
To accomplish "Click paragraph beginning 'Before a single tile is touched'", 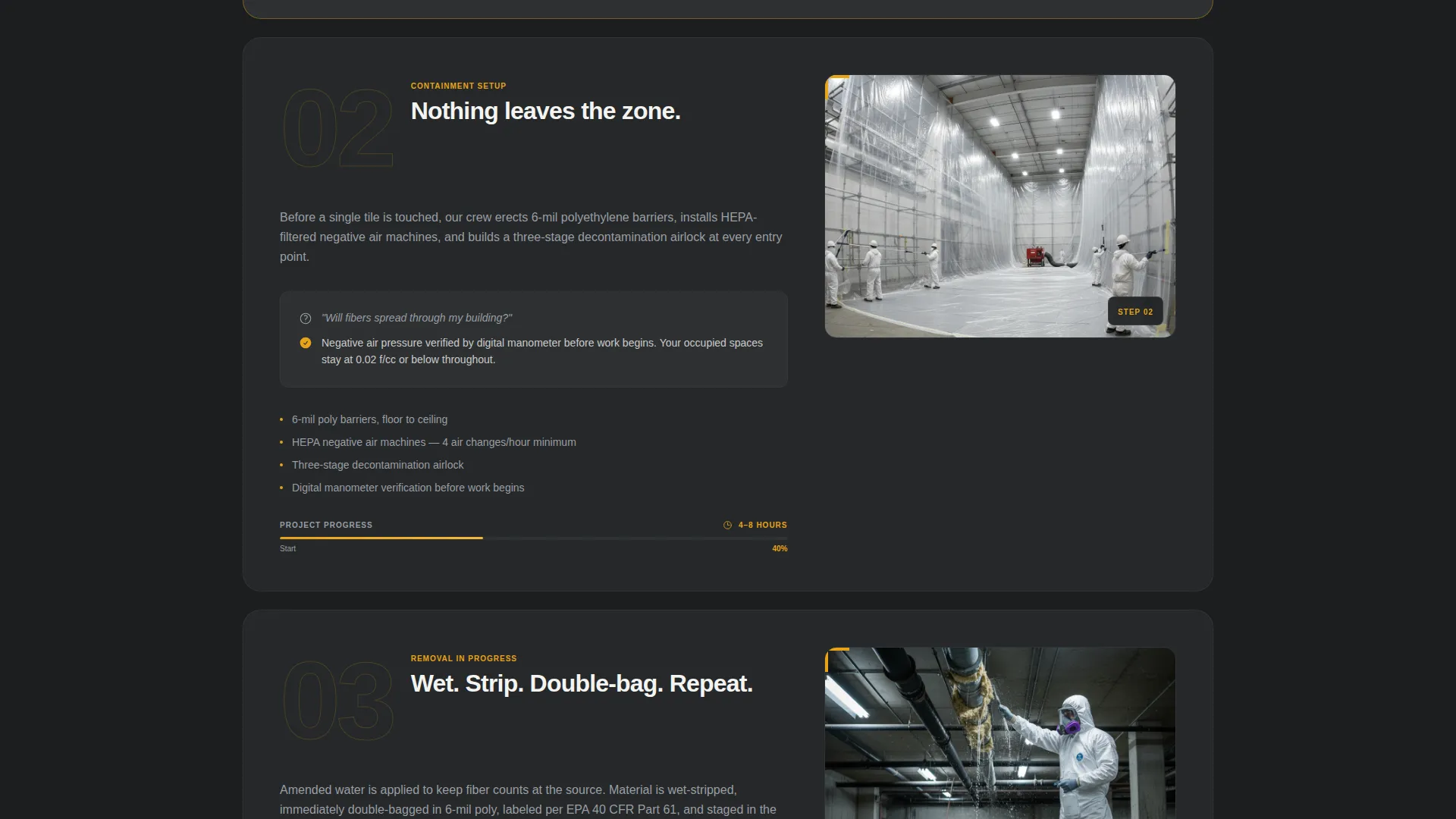I will [x=531, y=237].
